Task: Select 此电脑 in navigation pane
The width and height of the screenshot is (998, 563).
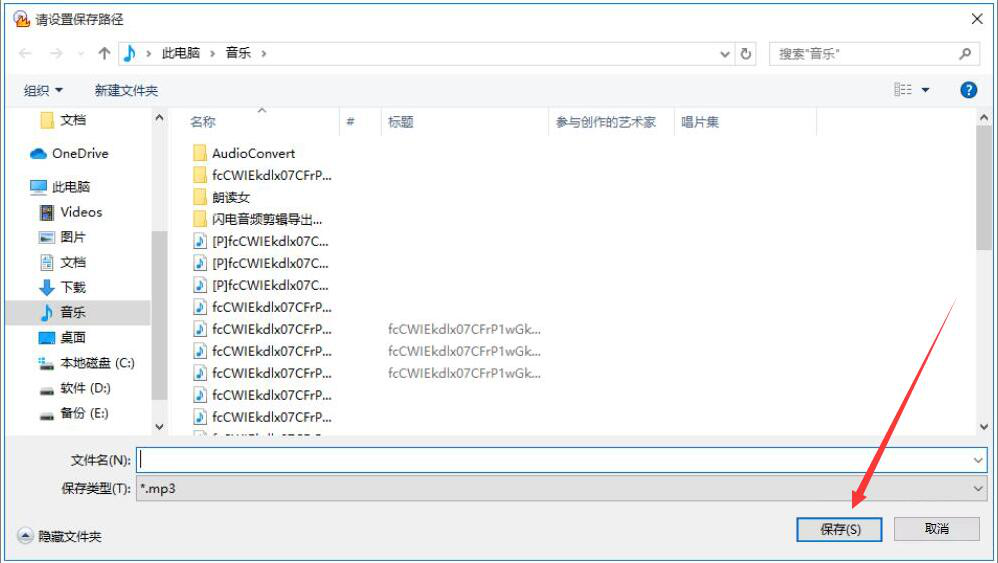Action: tap(60, 186)
